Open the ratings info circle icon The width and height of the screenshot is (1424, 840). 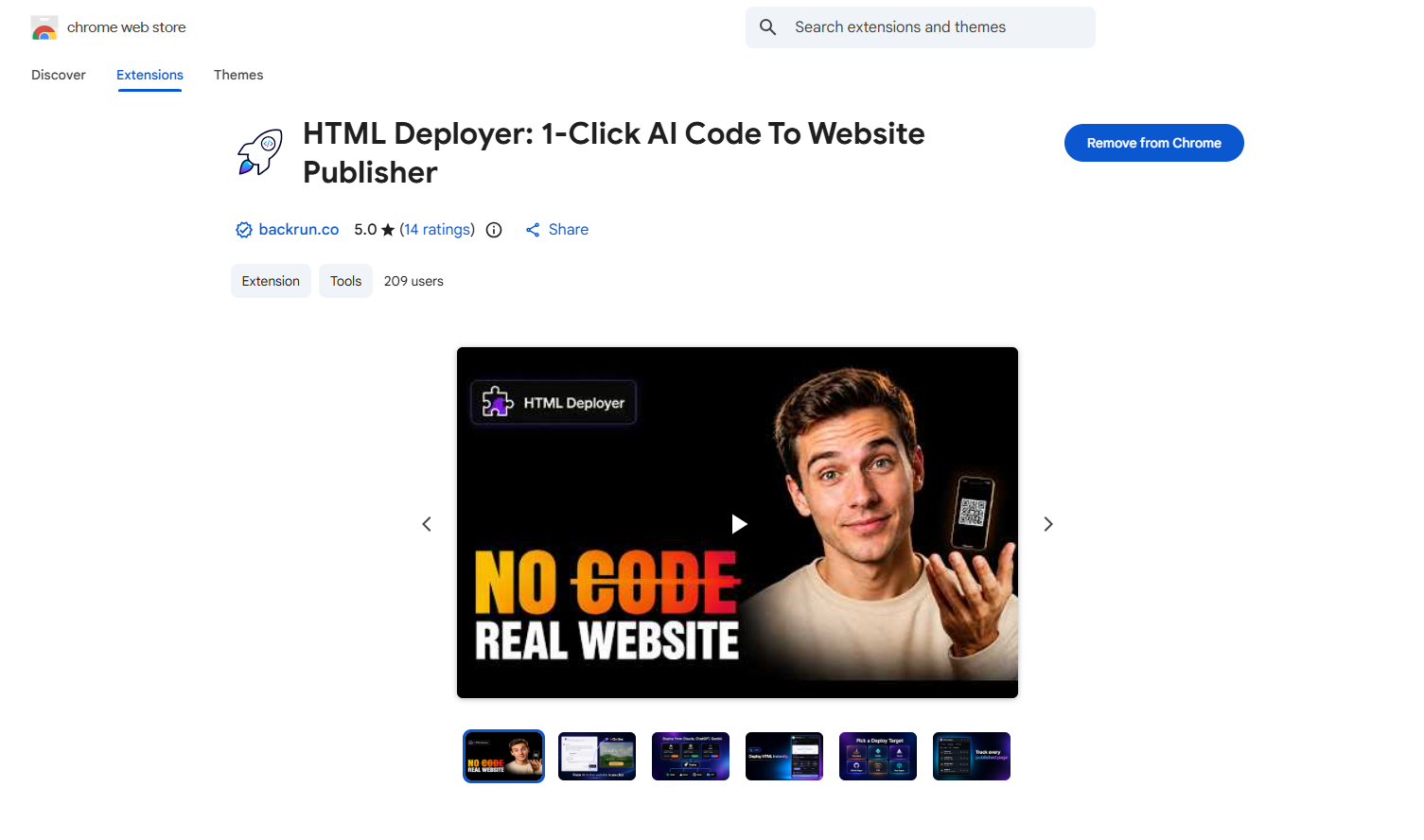494,230
